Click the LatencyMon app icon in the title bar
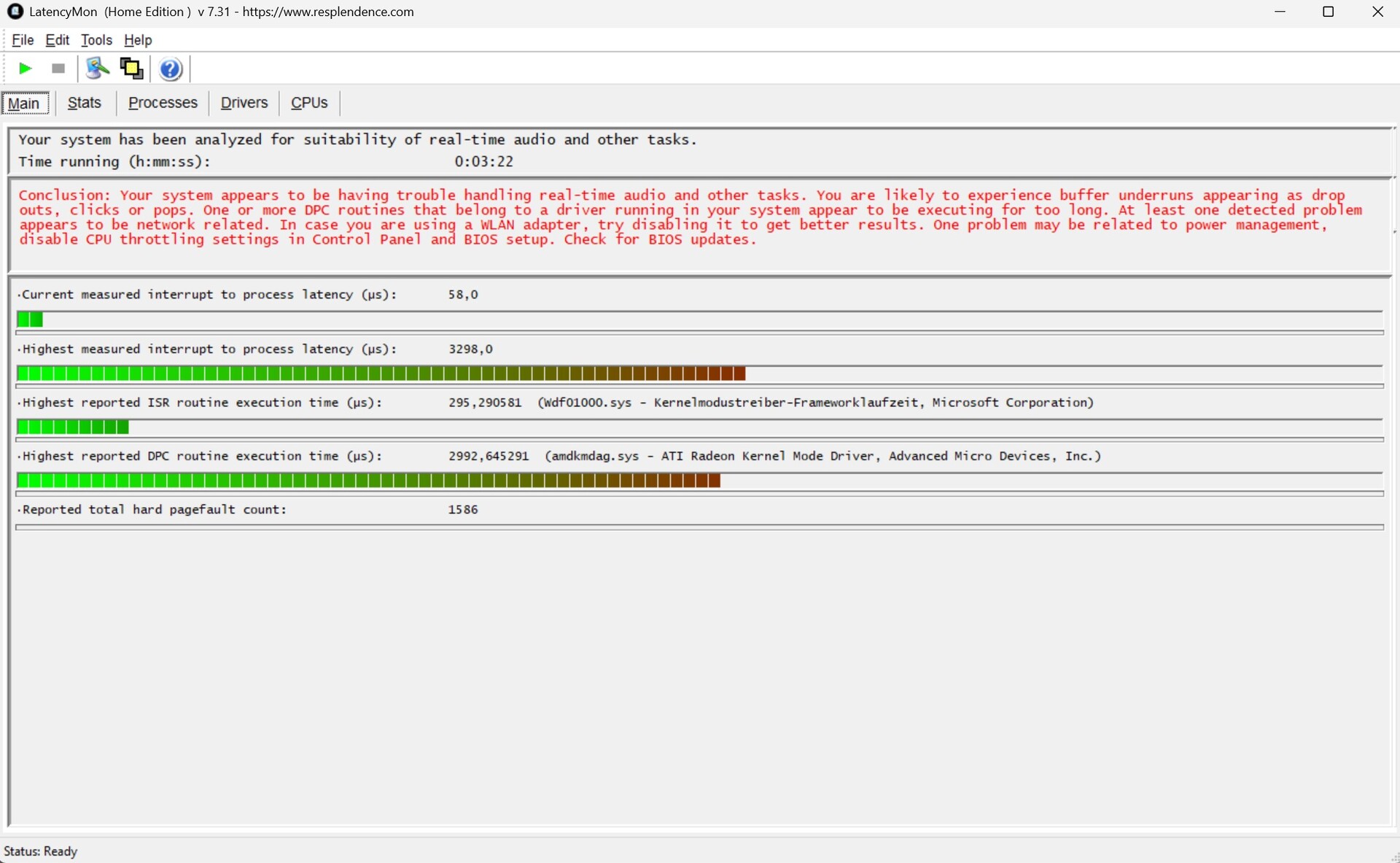Viewport: 1400px width, 863px height. coord(15,12)
